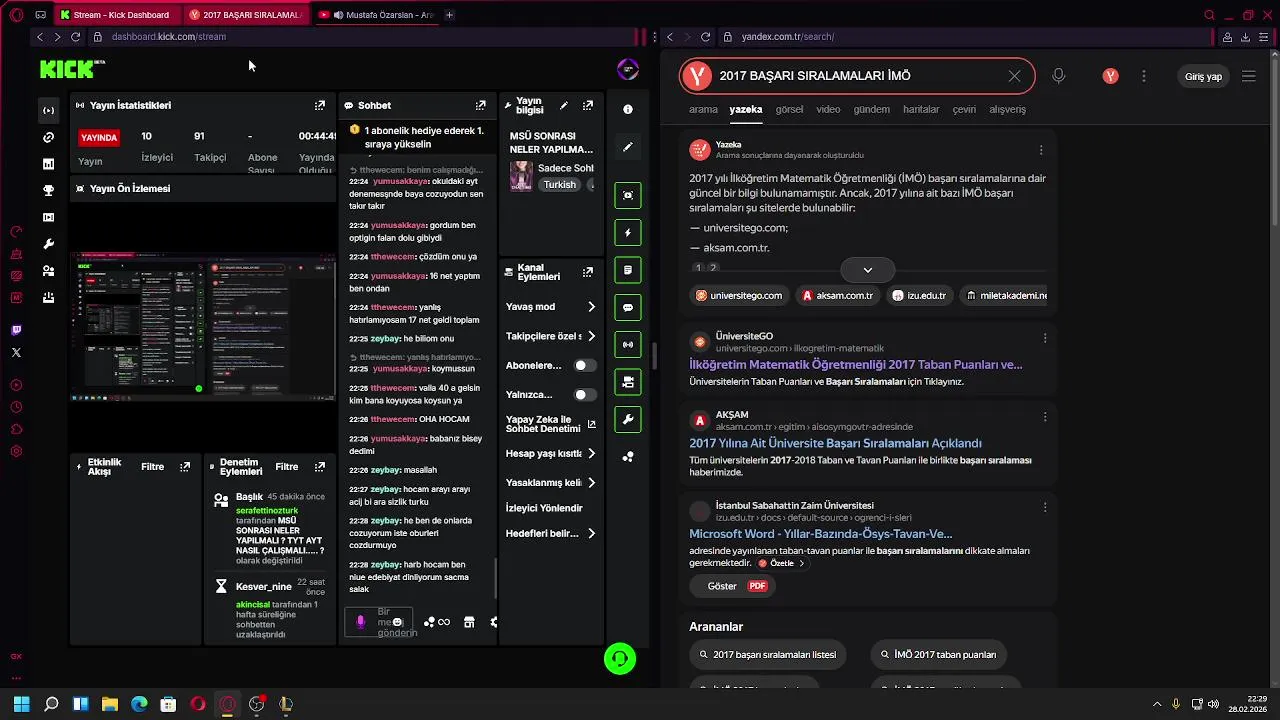Click the green headset support button
Image resolution: width=1280 pixels, height=720 pixels.
[620, 658]
